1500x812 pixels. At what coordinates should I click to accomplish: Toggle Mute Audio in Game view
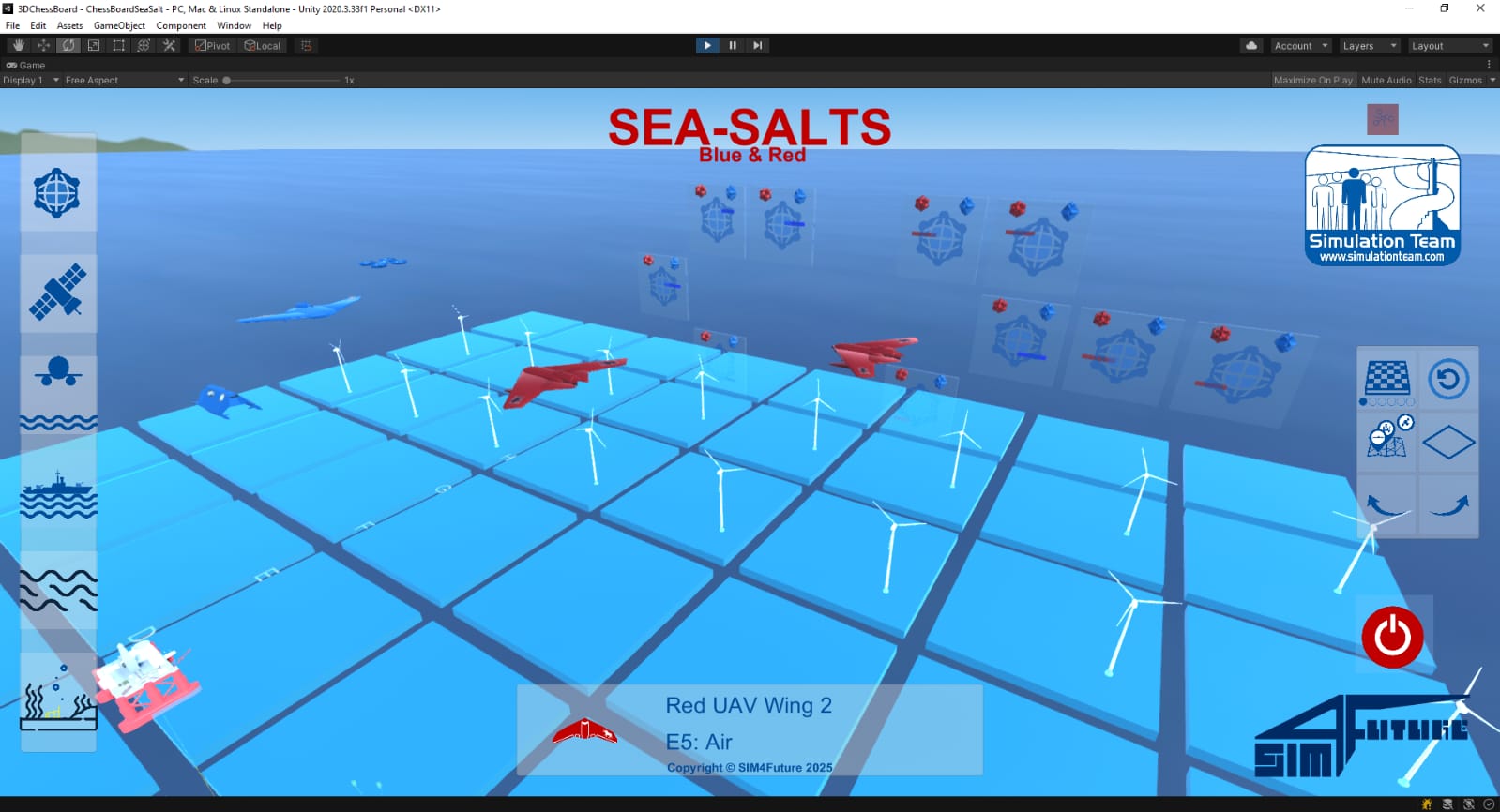(1386, 81)
